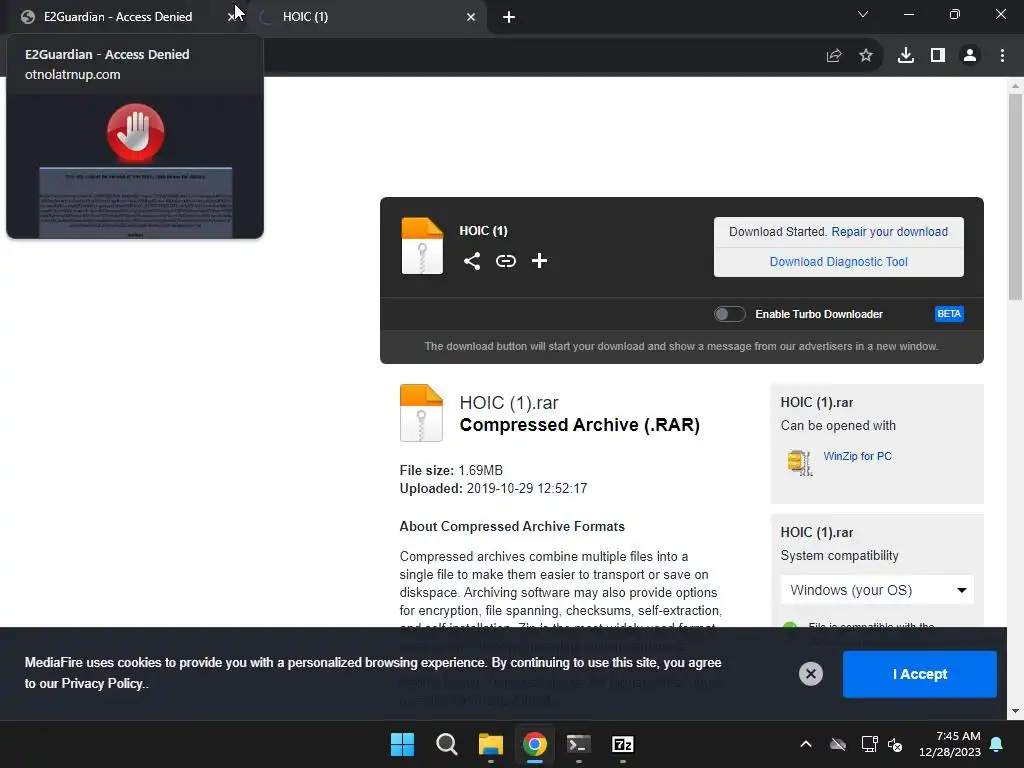
Task: Toggle the Chrome side panel
Action: [938, 56]
